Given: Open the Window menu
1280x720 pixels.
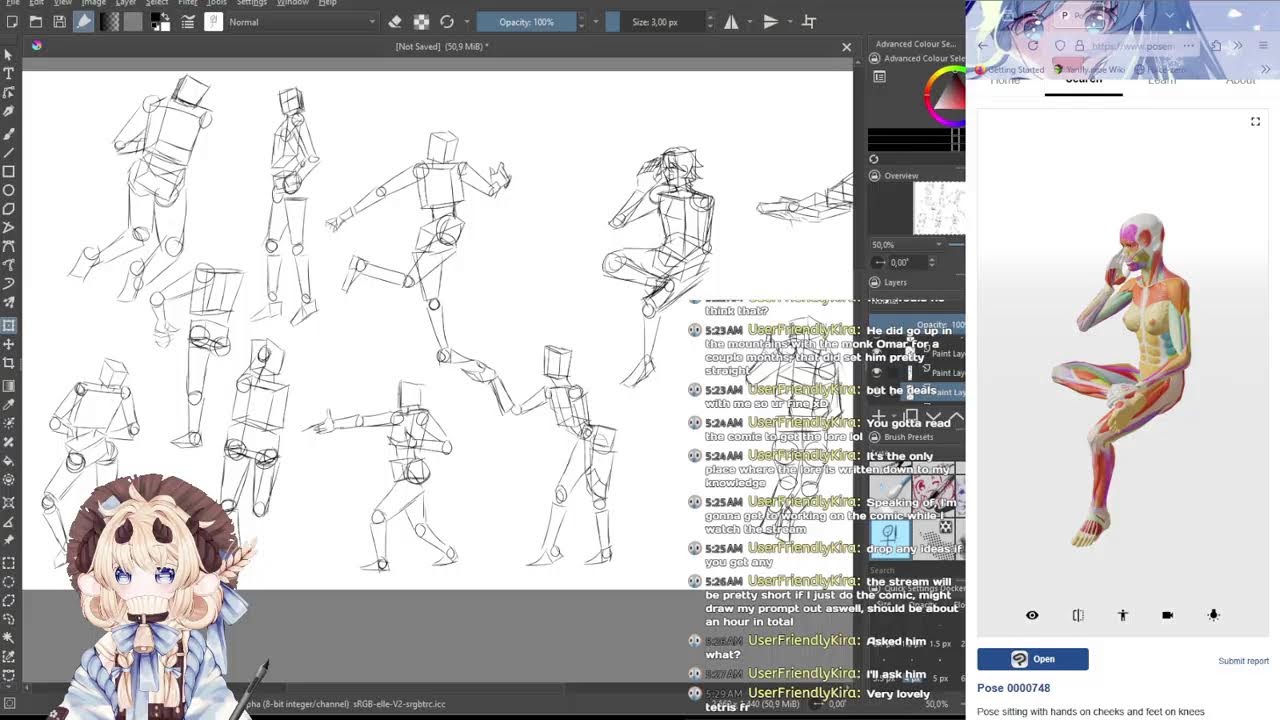Looking at the screenshot, I should (293, 3).
